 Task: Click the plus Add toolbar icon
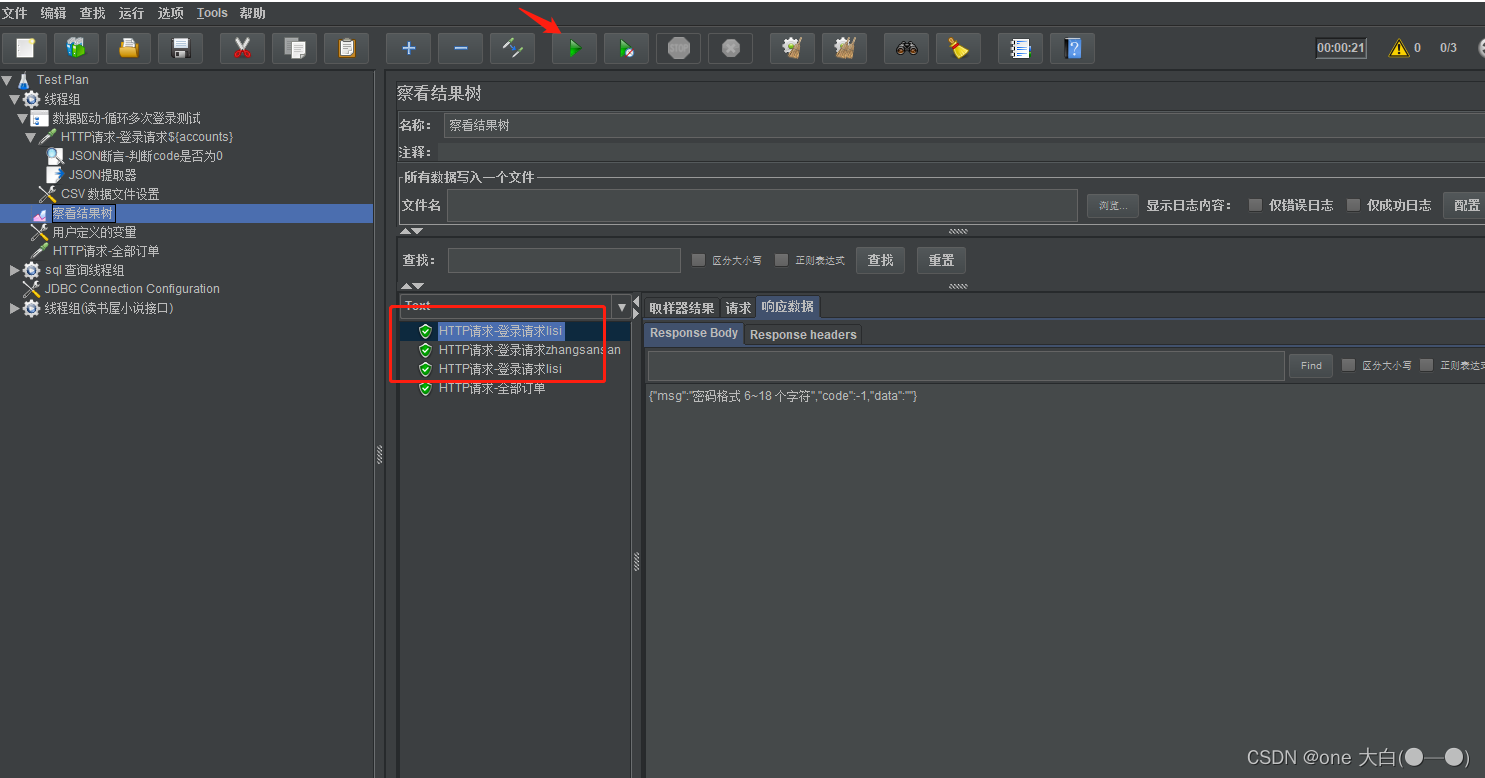[408, 48]
